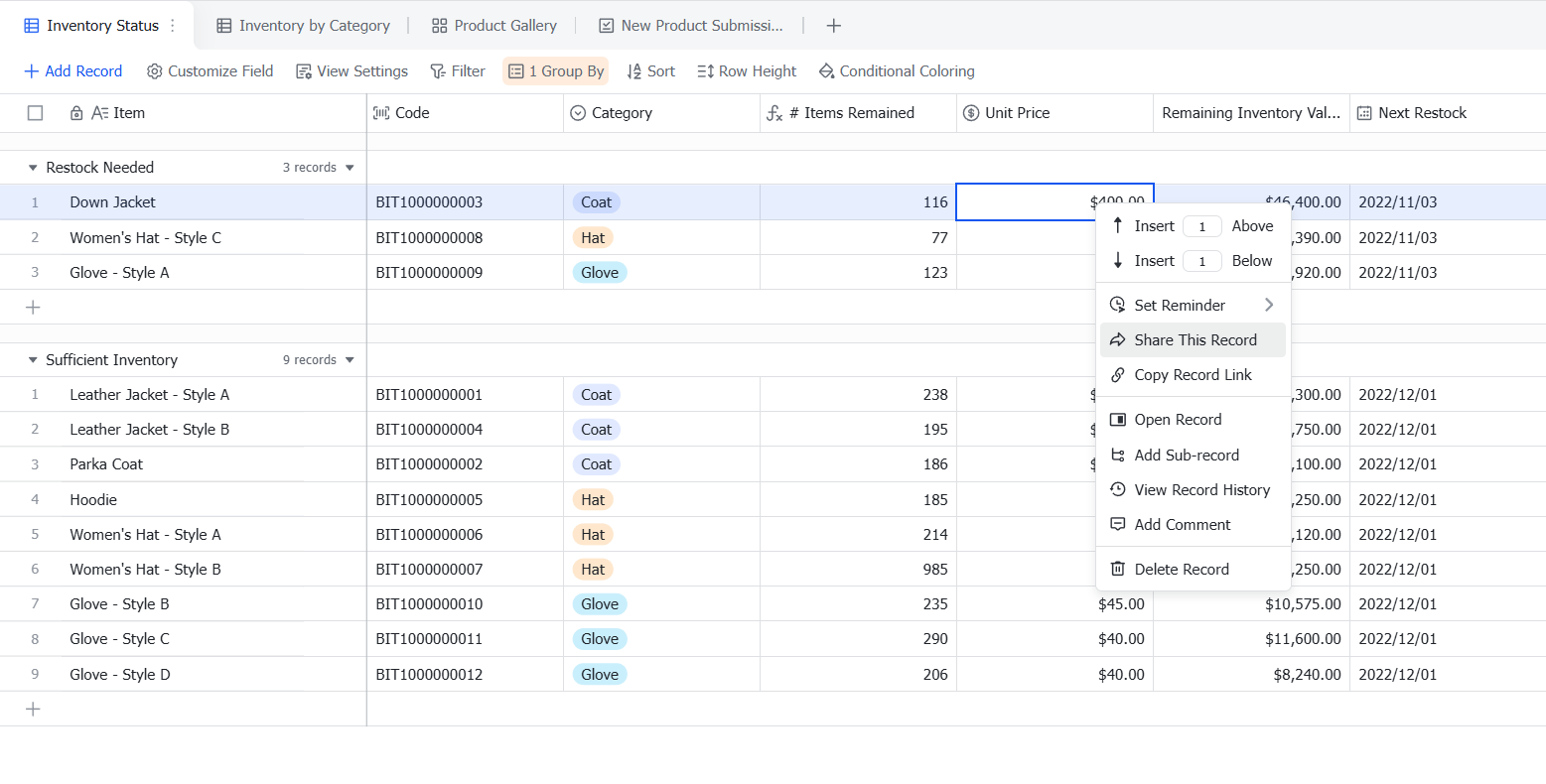1546x784 pixels.
Task: Open the Row Height options
Action: click(747, 71)
